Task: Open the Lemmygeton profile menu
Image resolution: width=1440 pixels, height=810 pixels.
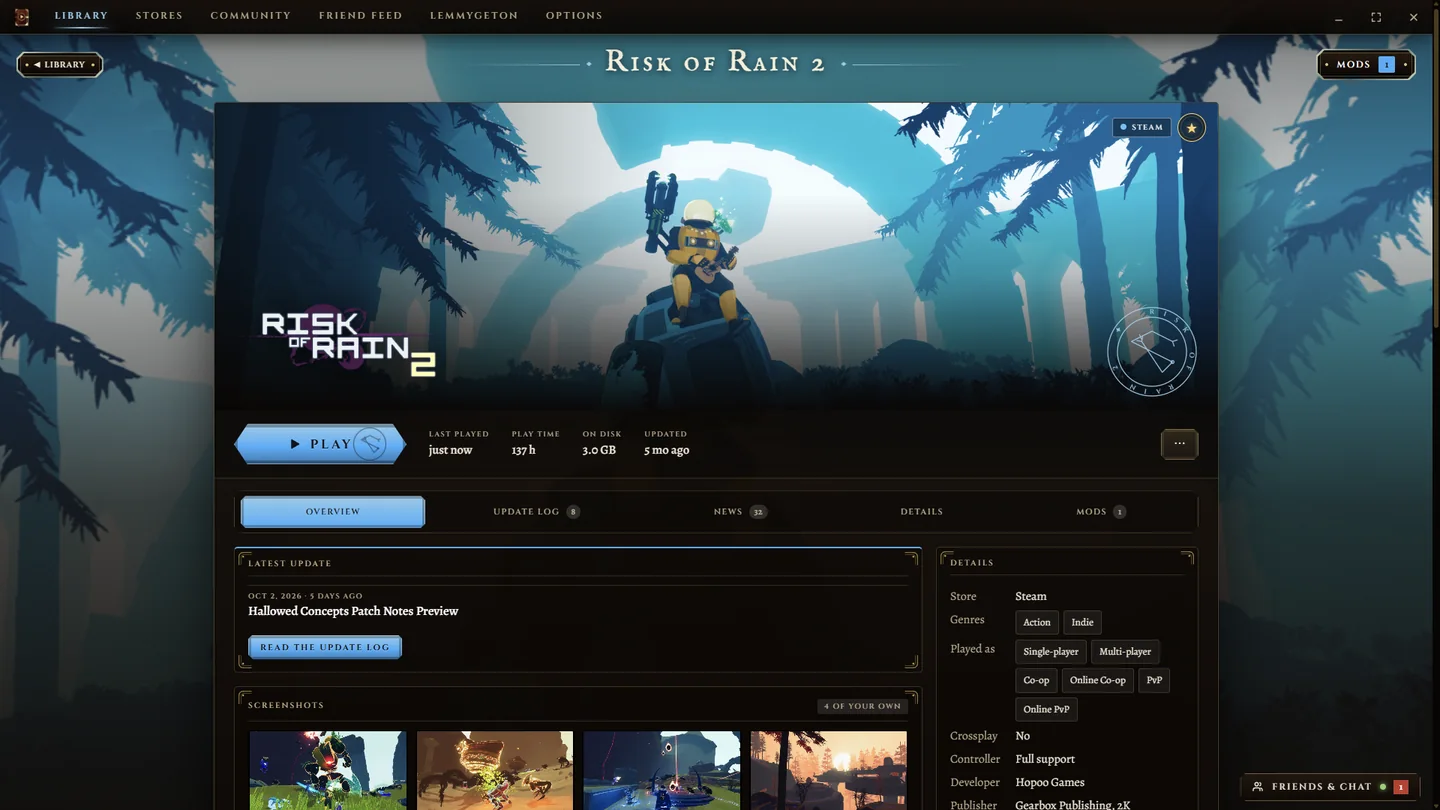Action: point(474,16)
